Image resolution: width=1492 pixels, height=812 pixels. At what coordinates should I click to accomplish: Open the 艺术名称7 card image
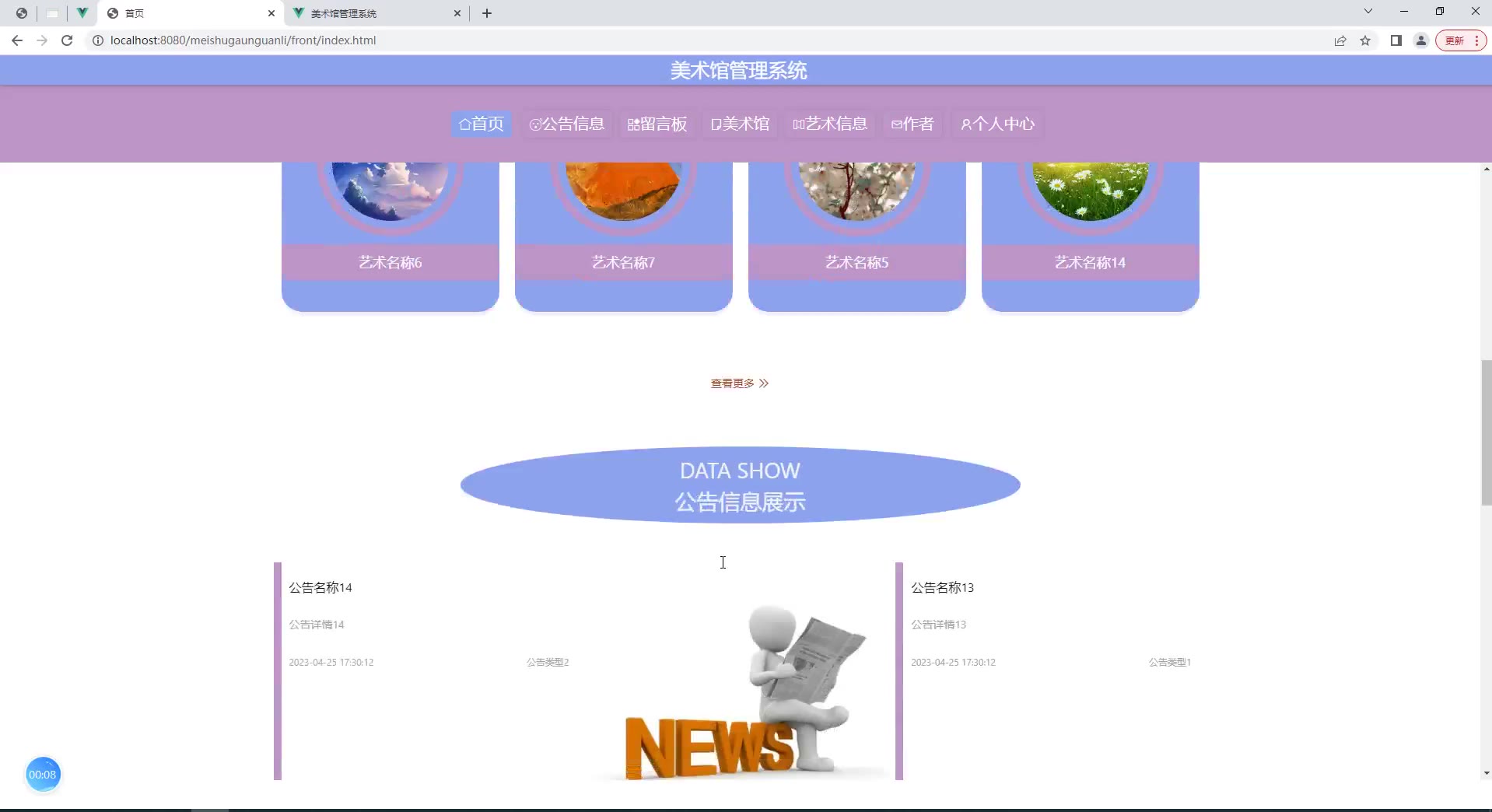tap(624, 191)
